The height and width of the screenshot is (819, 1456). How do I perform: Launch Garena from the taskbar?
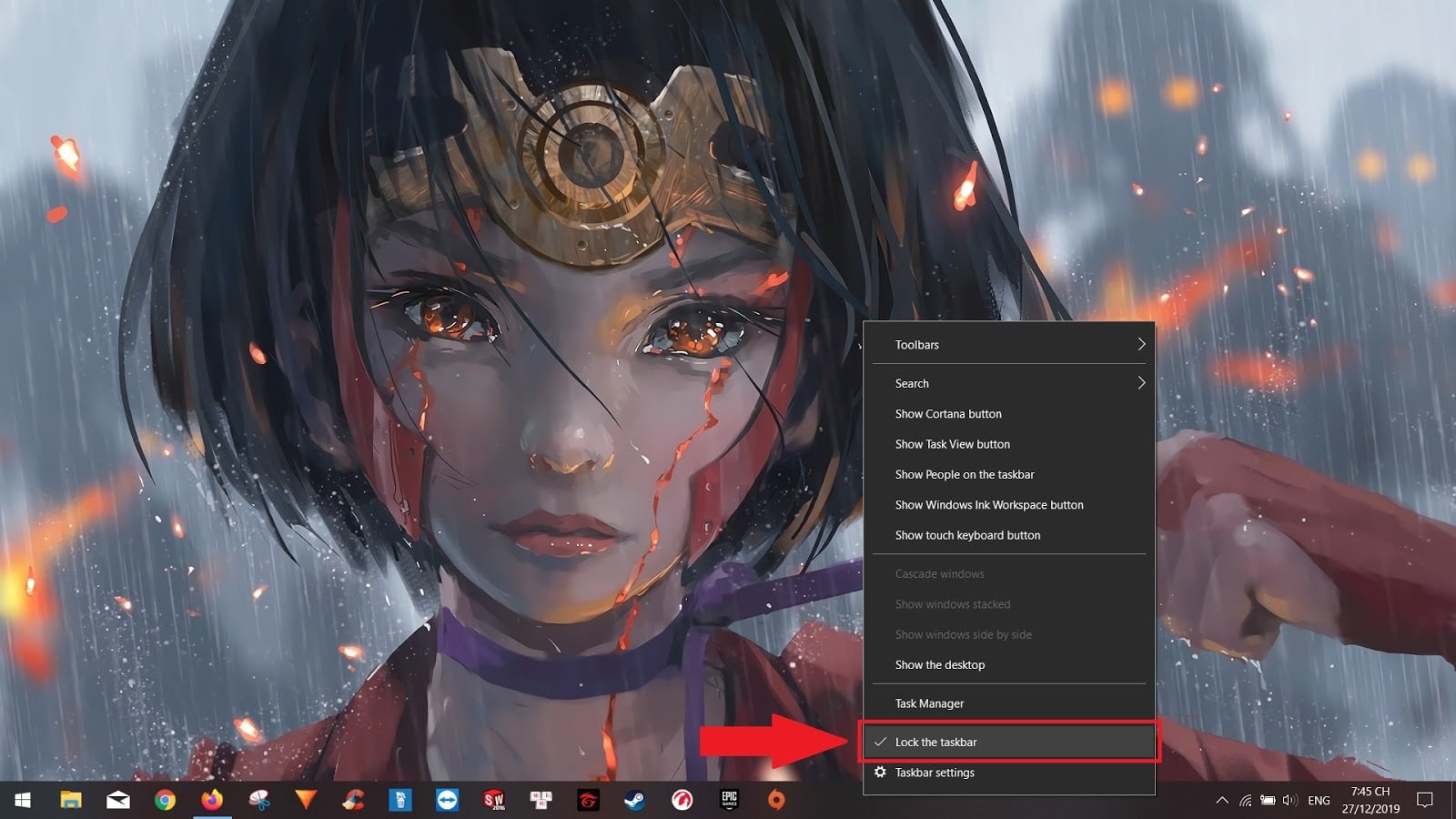point(588,800)
